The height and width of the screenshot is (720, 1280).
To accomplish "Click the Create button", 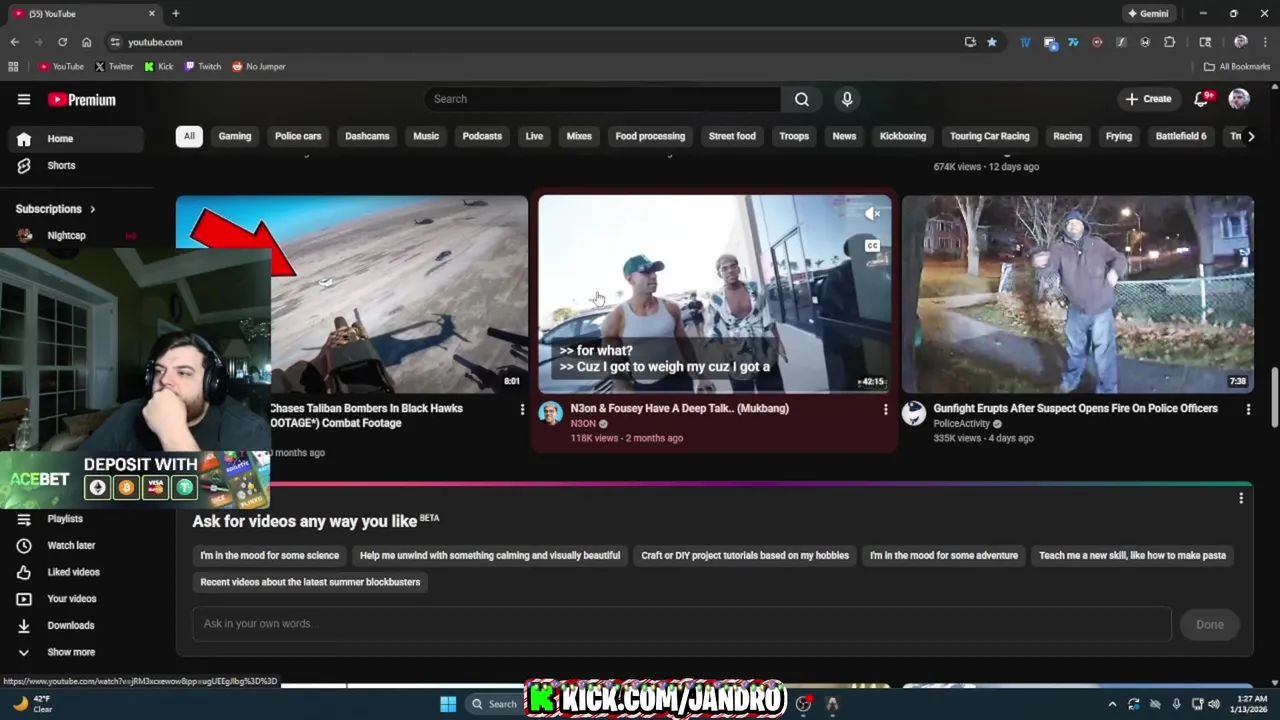I will [1148, 99].
